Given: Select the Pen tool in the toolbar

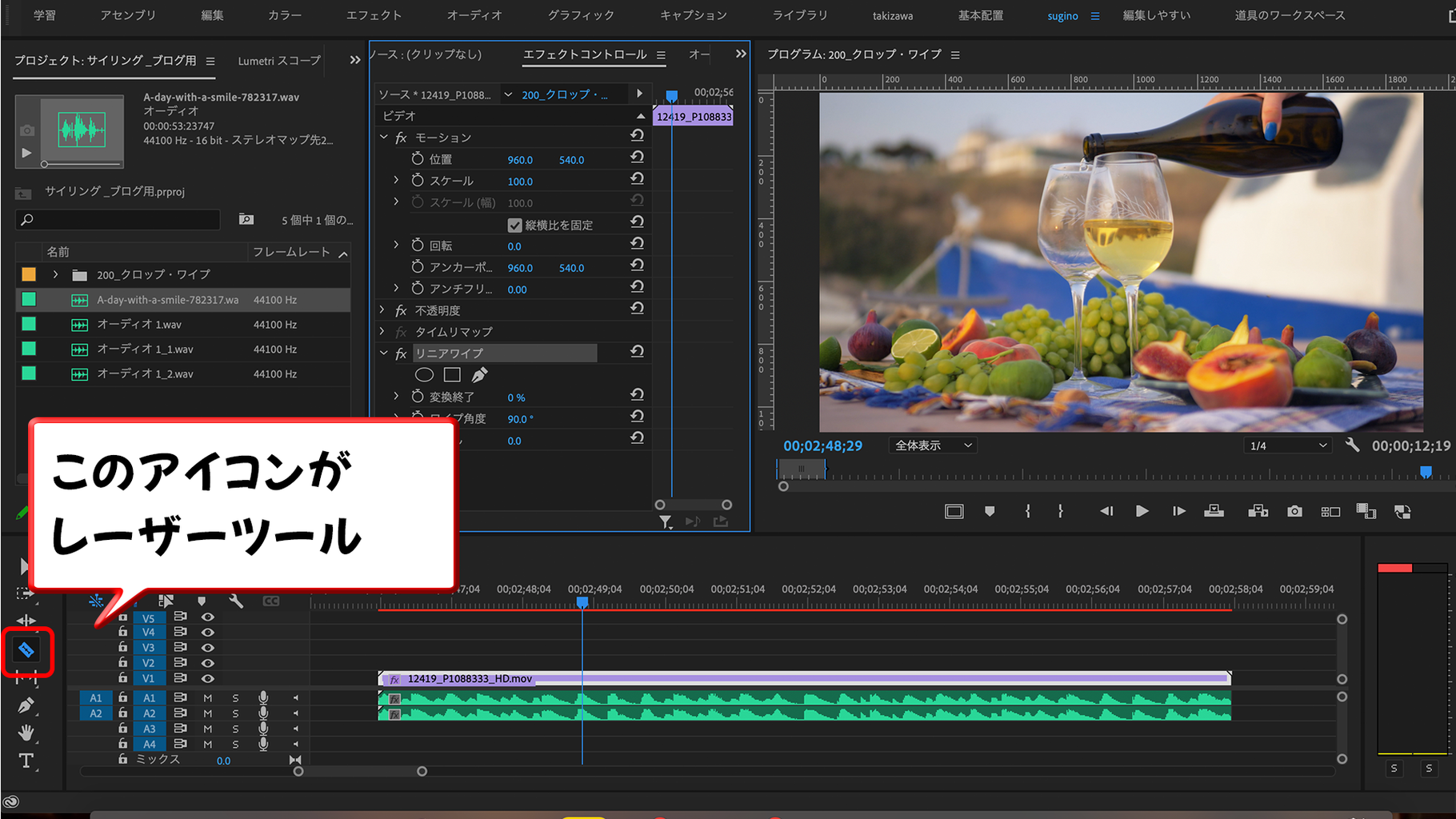Looking at the screenshot, I should pos(26,705).
